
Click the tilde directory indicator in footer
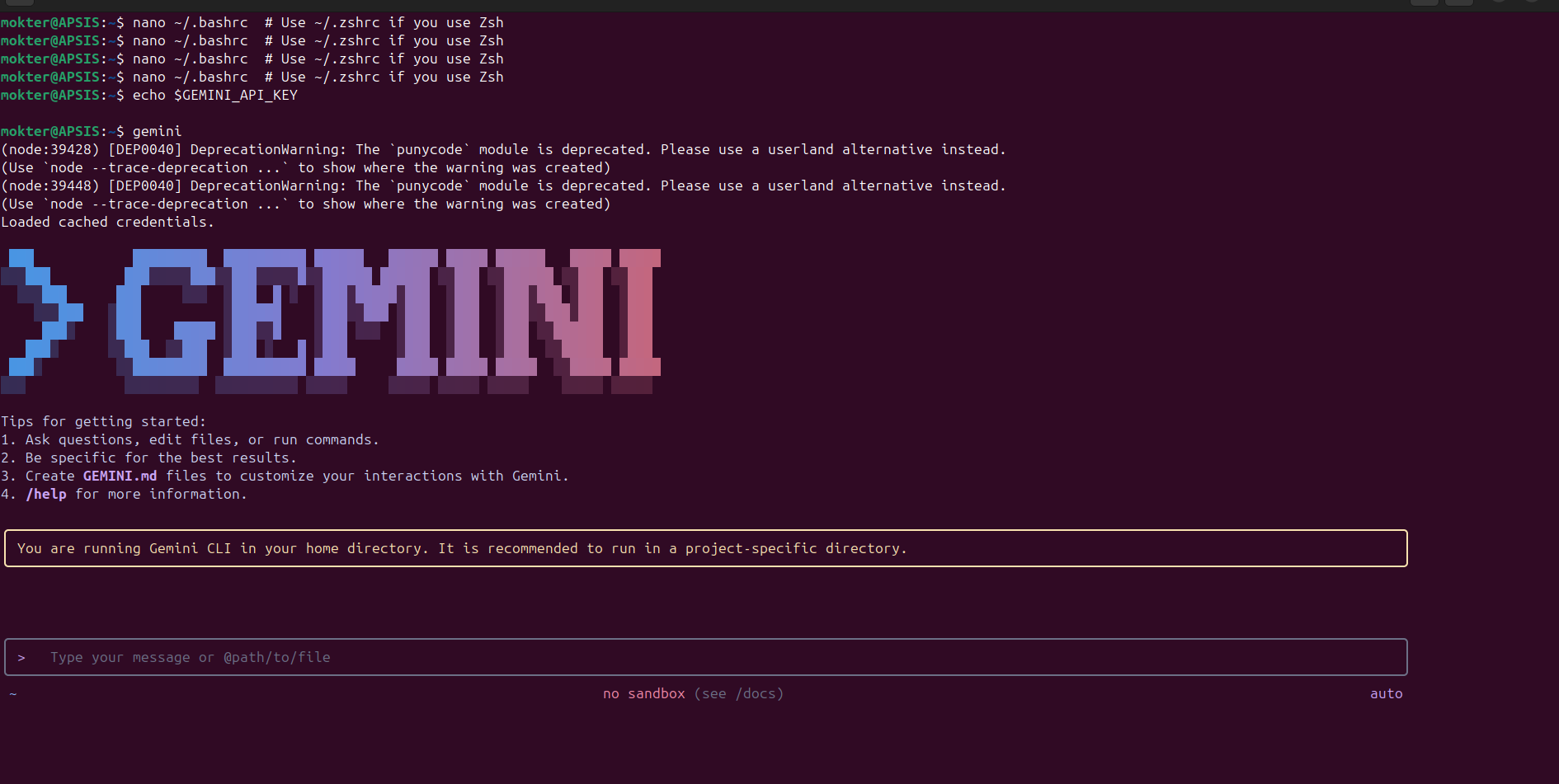(x=13, y=694)
